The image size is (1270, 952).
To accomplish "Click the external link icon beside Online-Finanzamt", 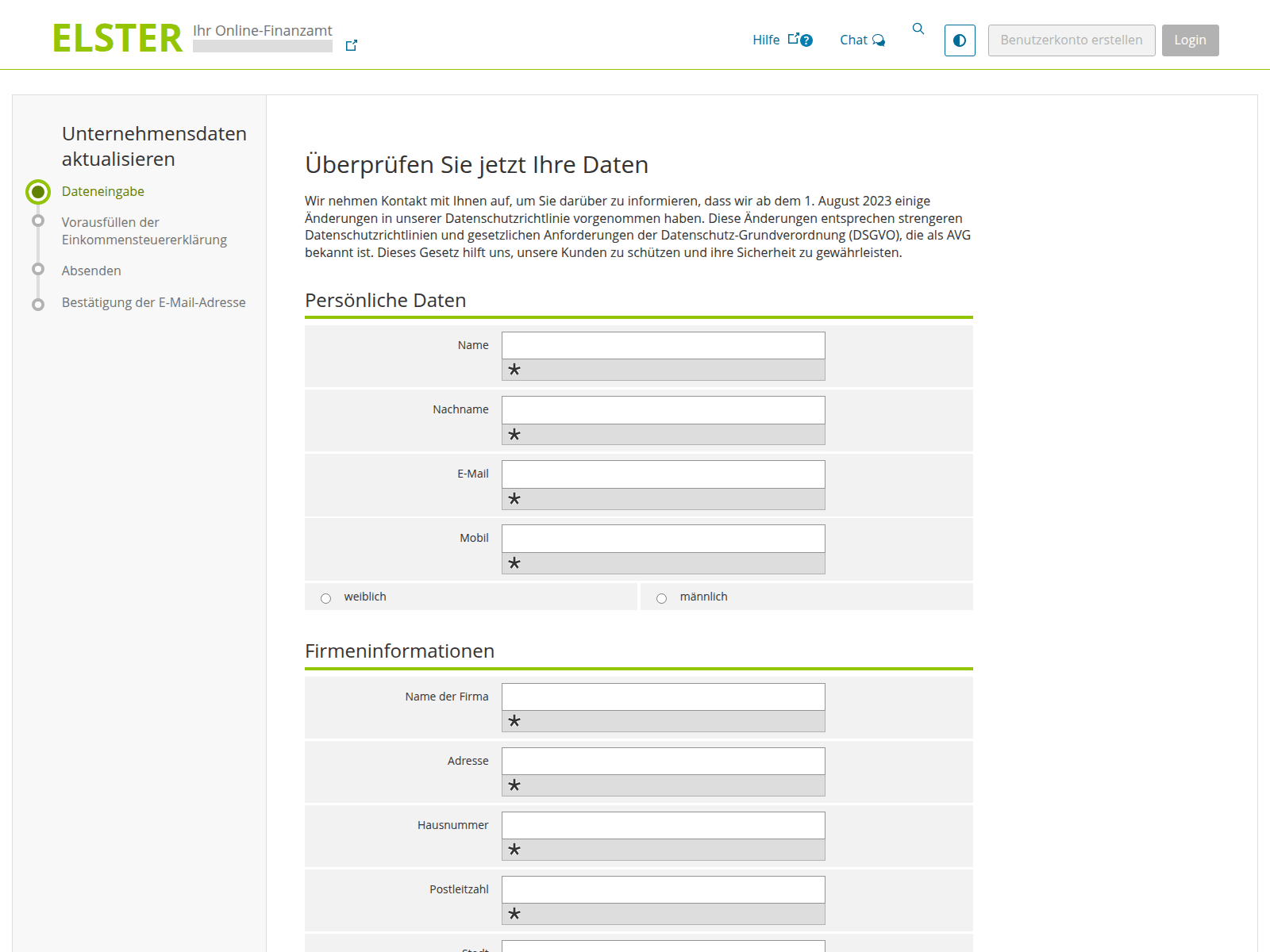I will click(352, 46).
